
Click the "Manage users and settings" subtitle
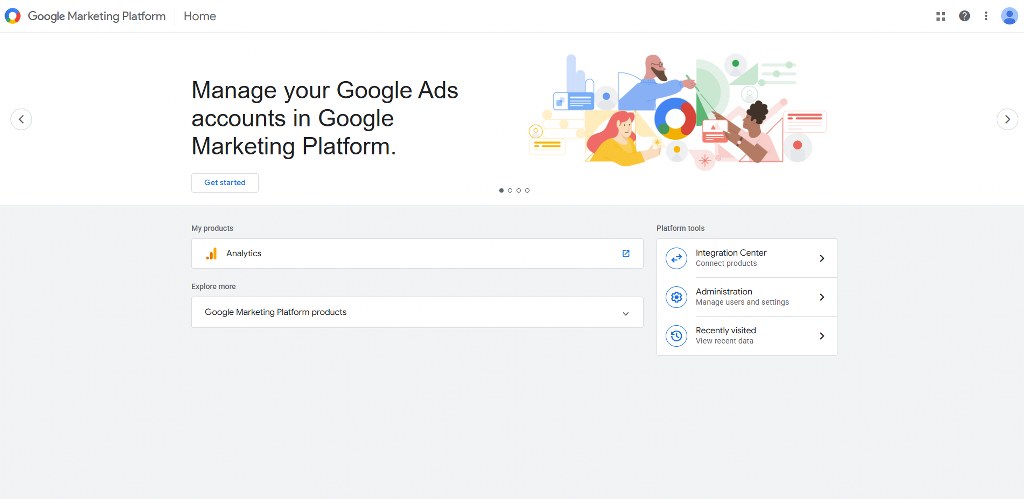click(742, 302)
